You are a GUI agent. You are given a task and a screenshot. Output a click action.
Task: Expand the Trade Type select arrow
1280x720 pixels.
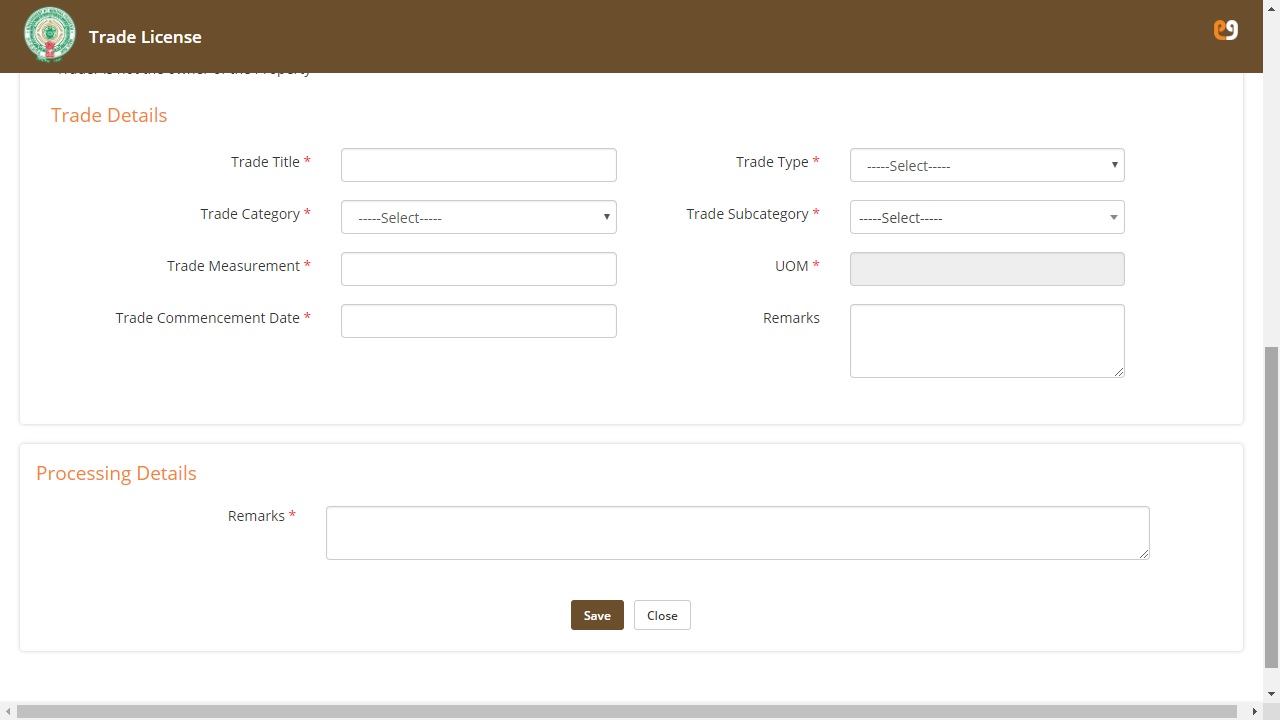point(1113,165)
